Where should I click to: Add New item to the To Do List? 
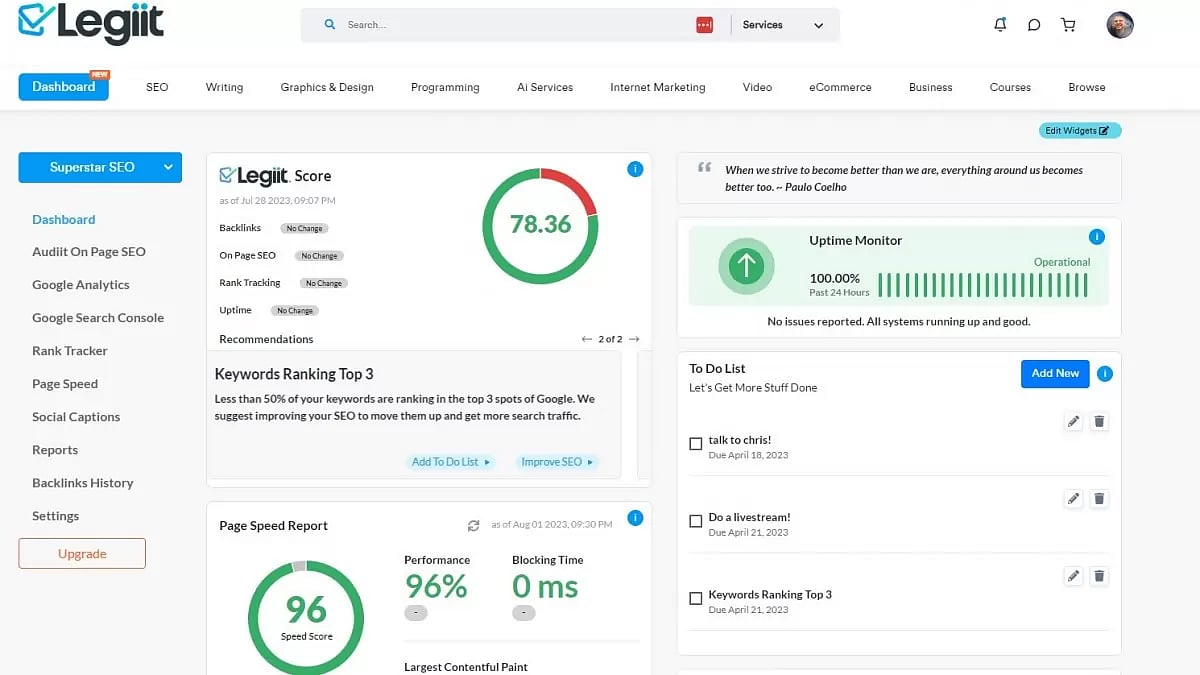click(x=1054, y=373)
